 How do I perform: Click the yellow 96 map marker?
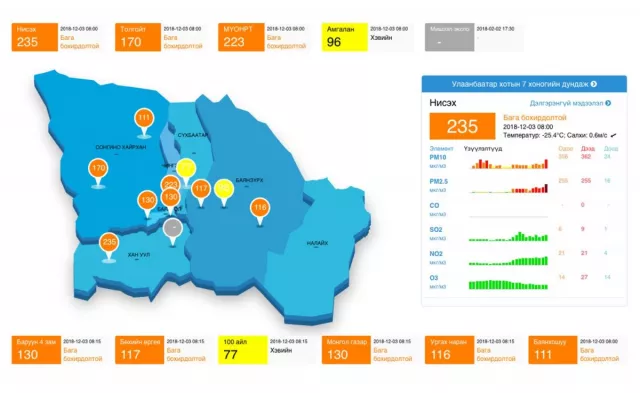click(224, 189)
